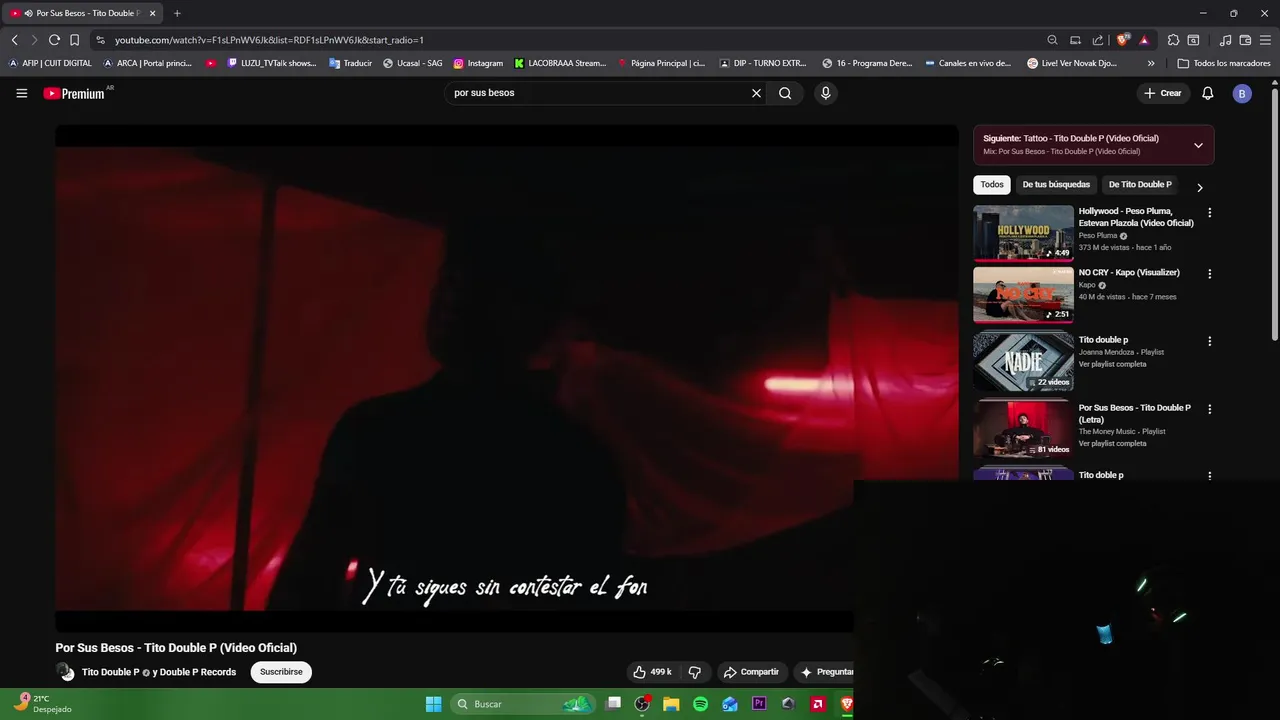The height and width of the screenshot is (720, 1280).
Task: Open options for Por Sus Besos (Letra) playlist
Action: click(1209, 409)
